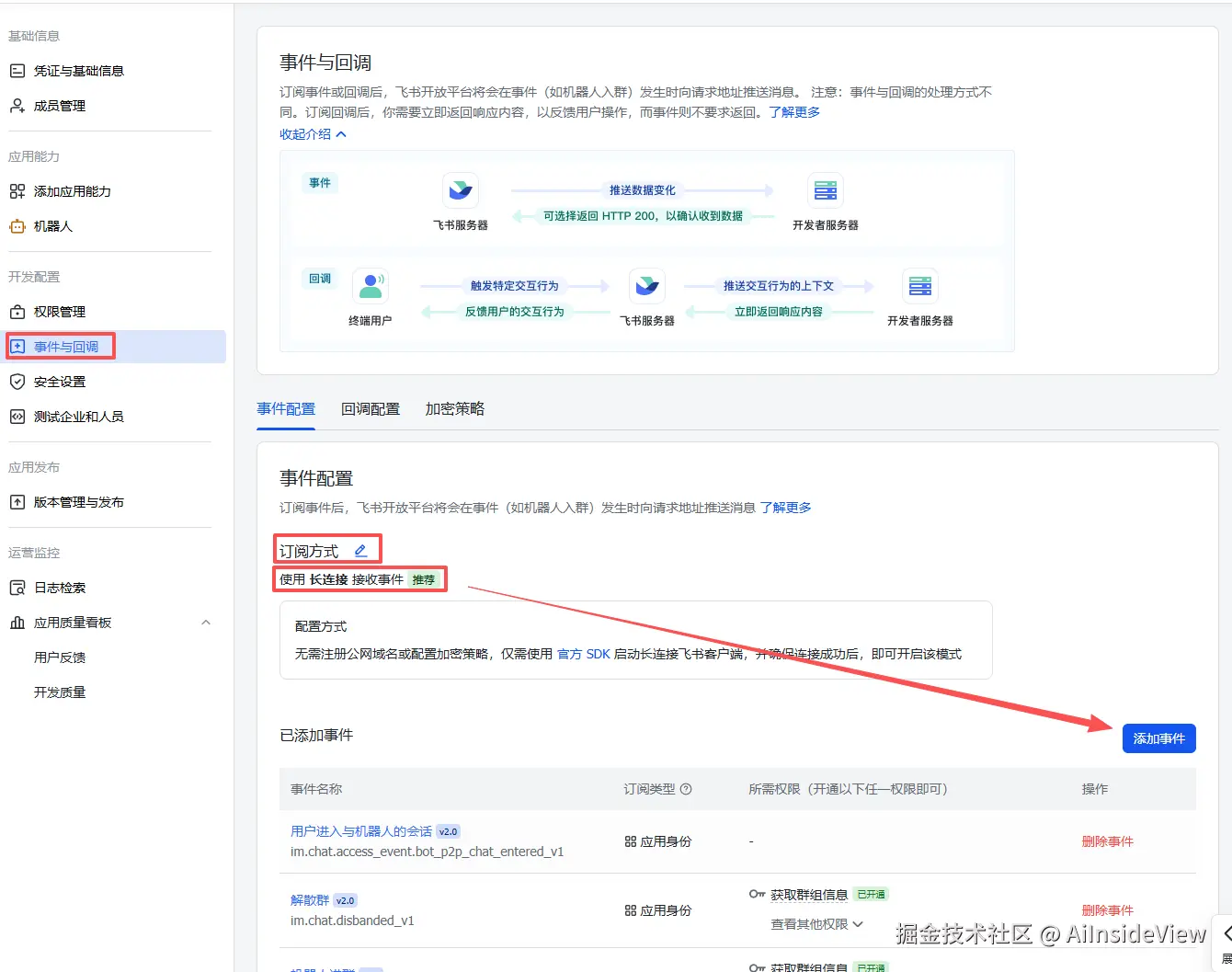Image resolution: width=1232 pixels, height=972 pixels.
Task: Click the 测试企业和人员 code icon
Action: coord(17,417)
